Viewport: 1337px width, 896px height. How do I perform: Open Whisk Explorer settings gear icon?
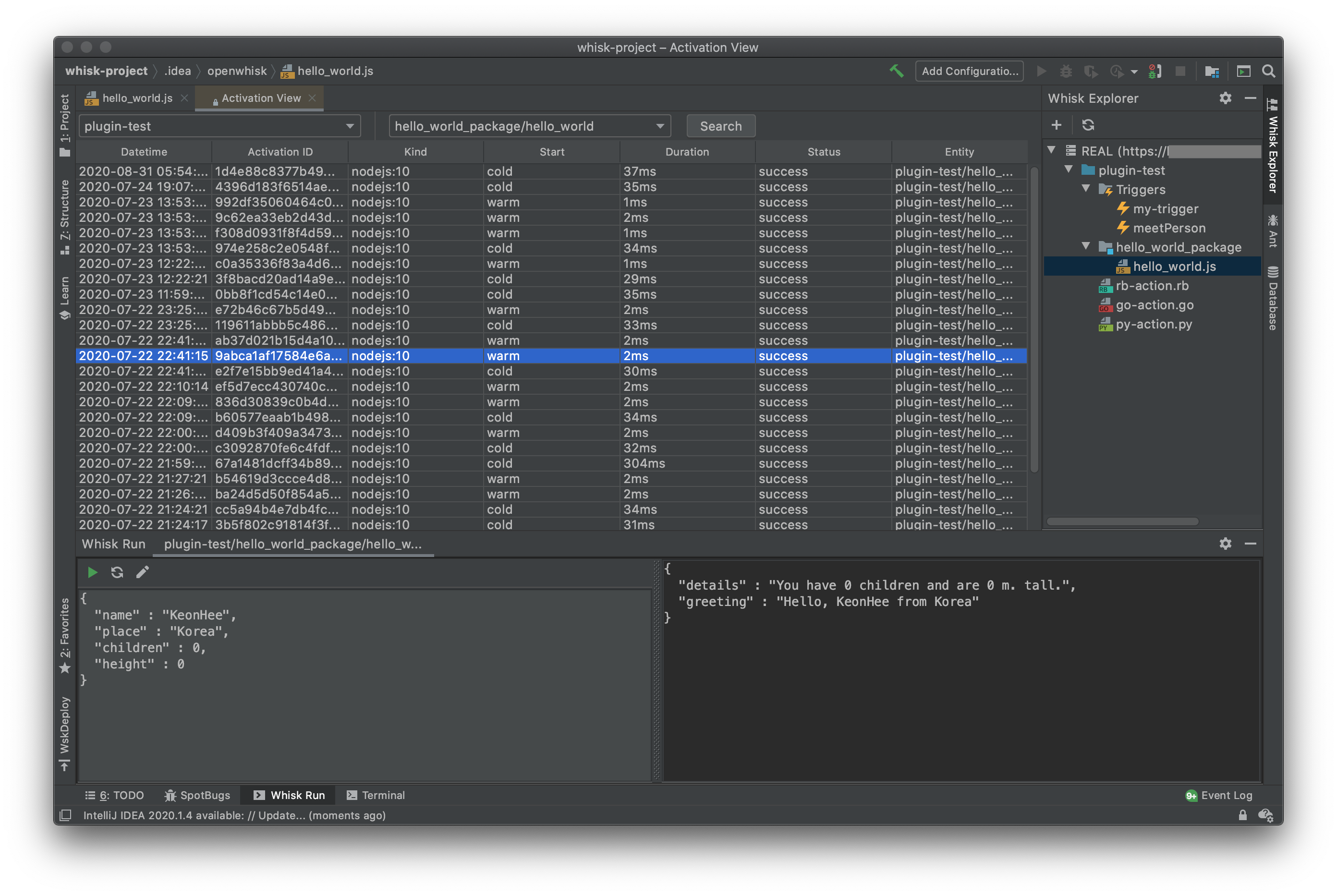[x=1225, y=98]
